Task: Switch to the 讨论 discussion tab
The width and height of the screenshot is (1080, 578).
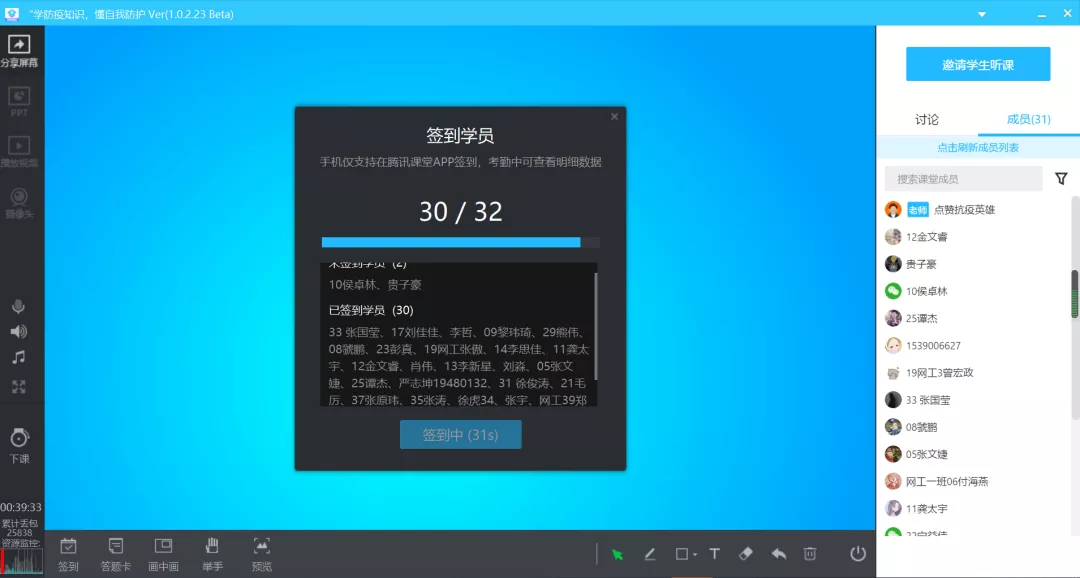Action: pos(927,120)
